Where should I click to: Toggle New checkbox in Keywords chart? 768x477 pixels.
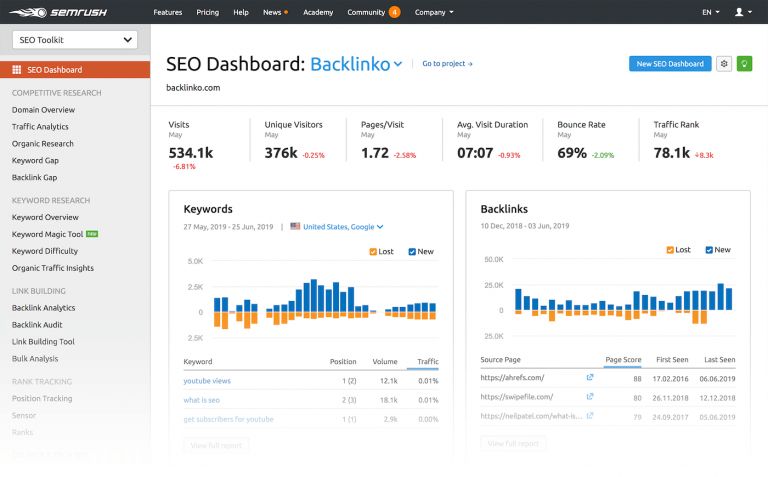[412, 252]
